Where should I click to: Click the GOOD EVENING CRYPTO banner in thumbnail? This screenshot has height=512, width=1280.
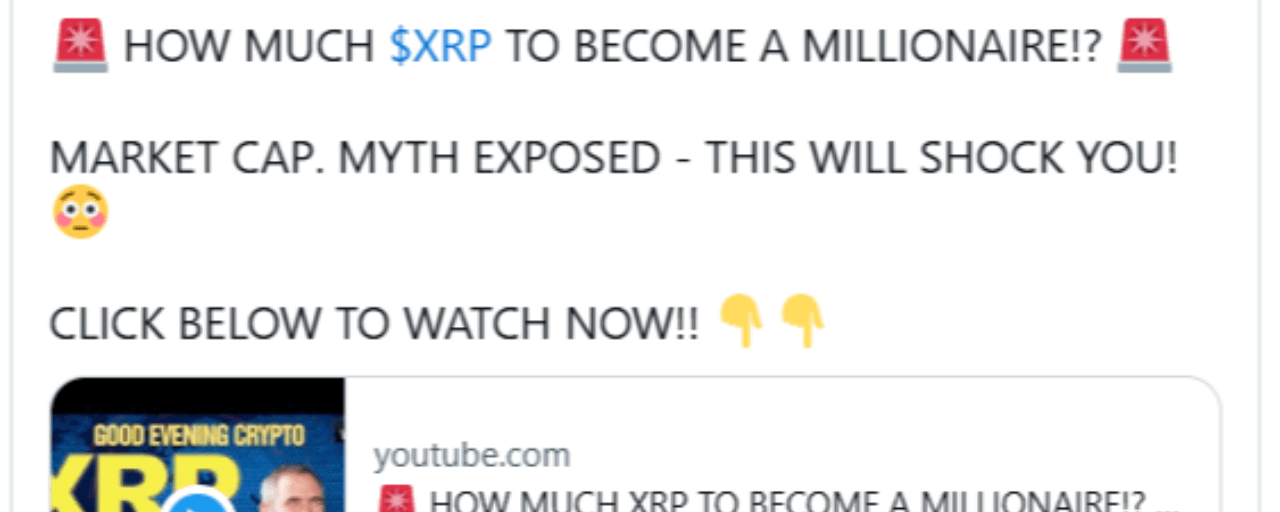198,436
